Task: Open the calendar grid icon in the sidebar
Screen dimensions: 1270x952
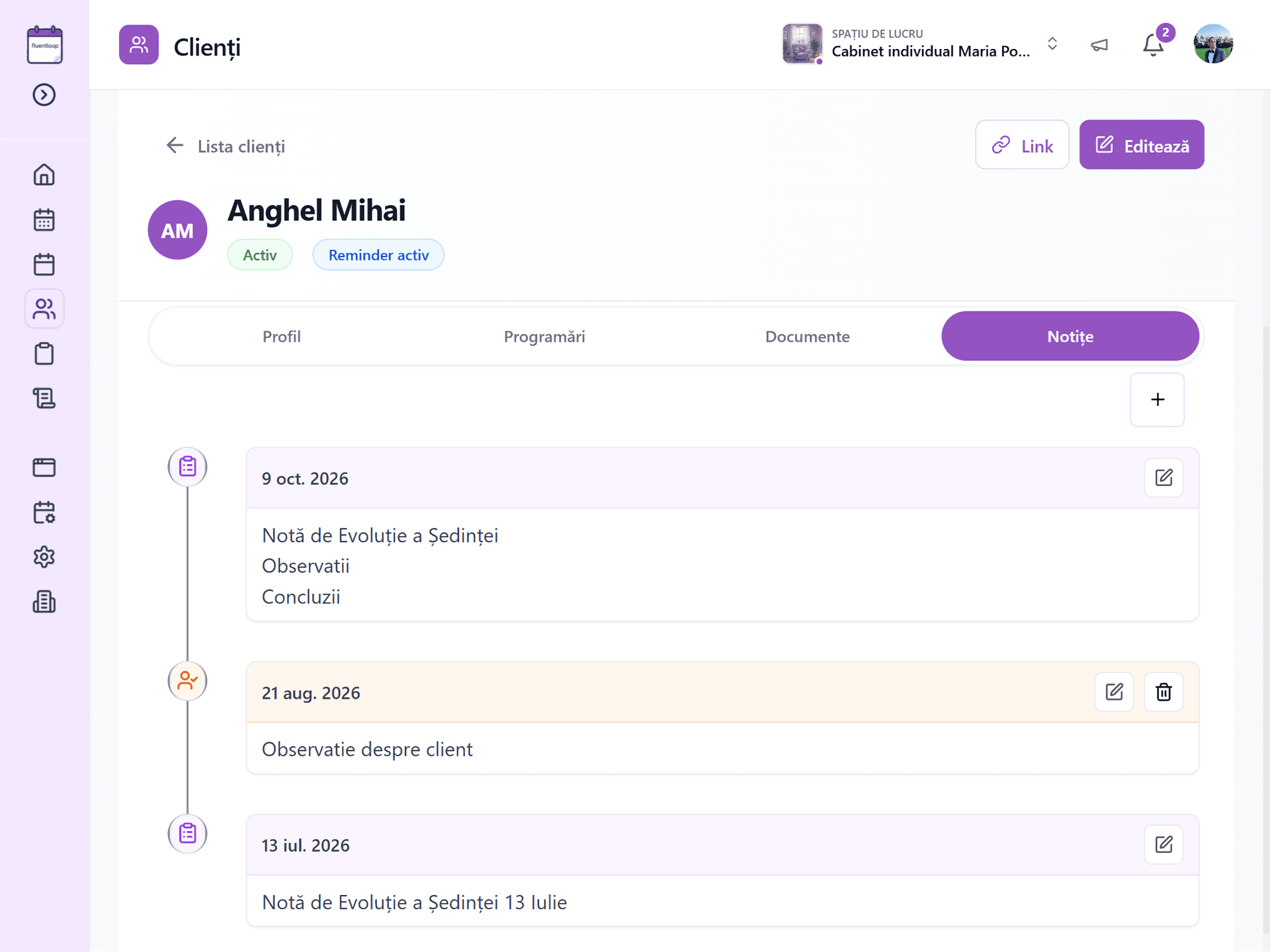Action: click(44, 219)
